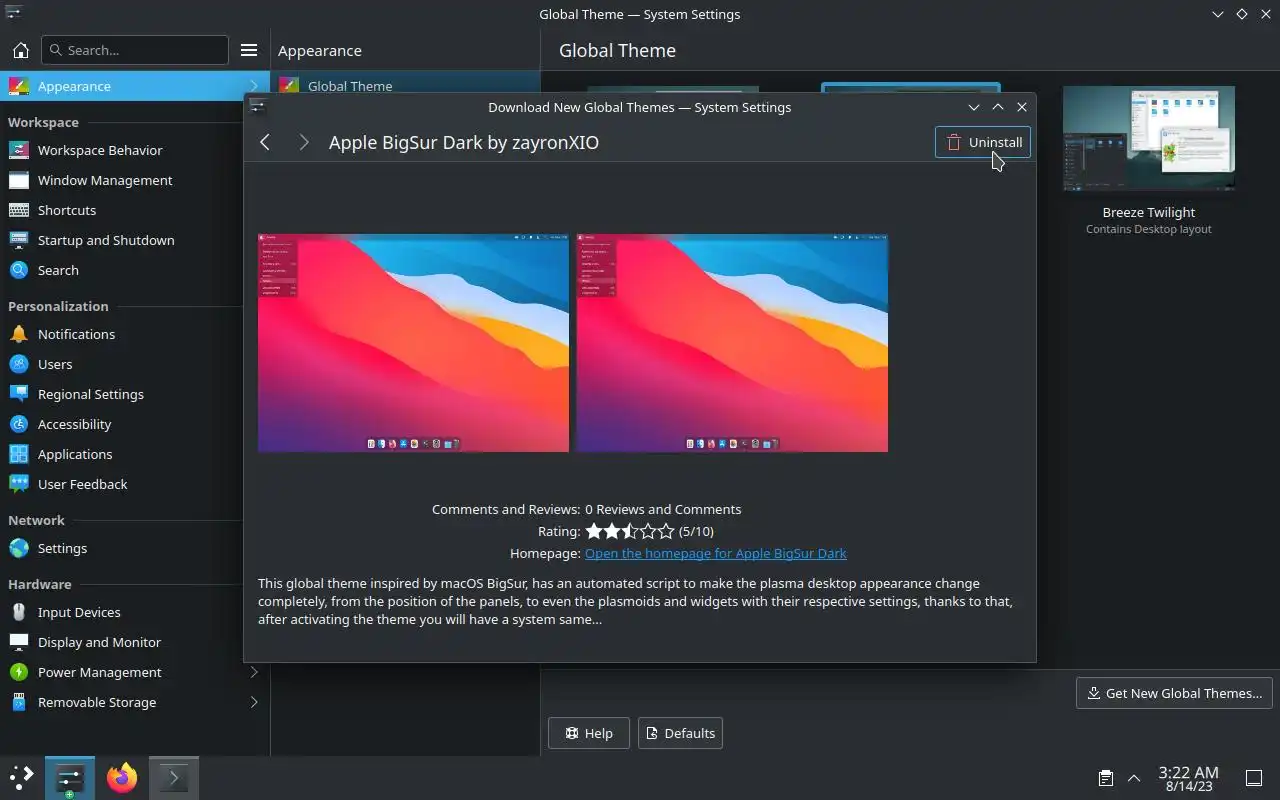Open the terminal from the taskbar
1280x800 pixels.
pos(173,778)
